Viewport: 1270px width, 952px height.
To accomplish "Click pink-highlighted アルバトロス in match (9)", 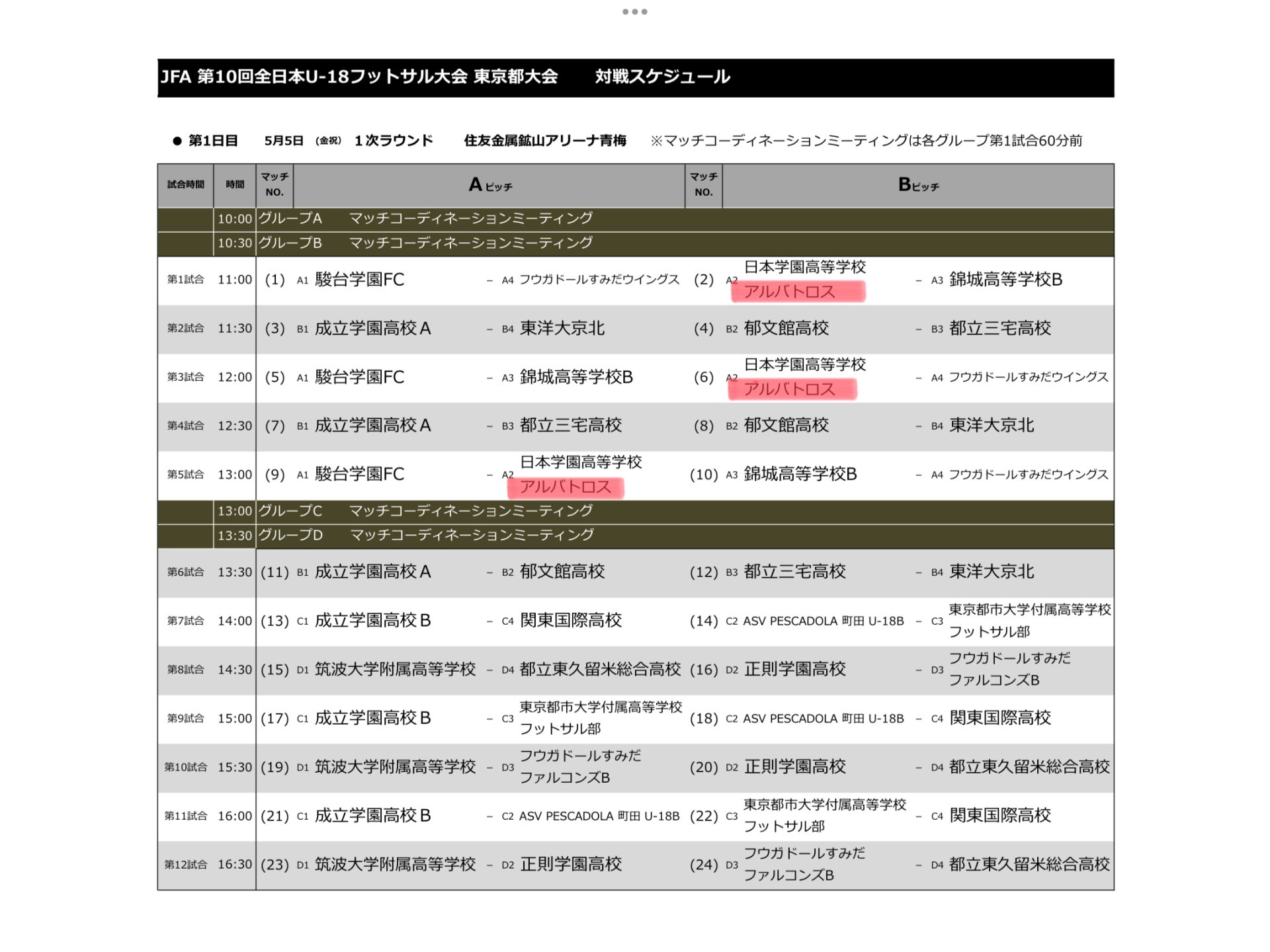I will (x=565, y=487).
